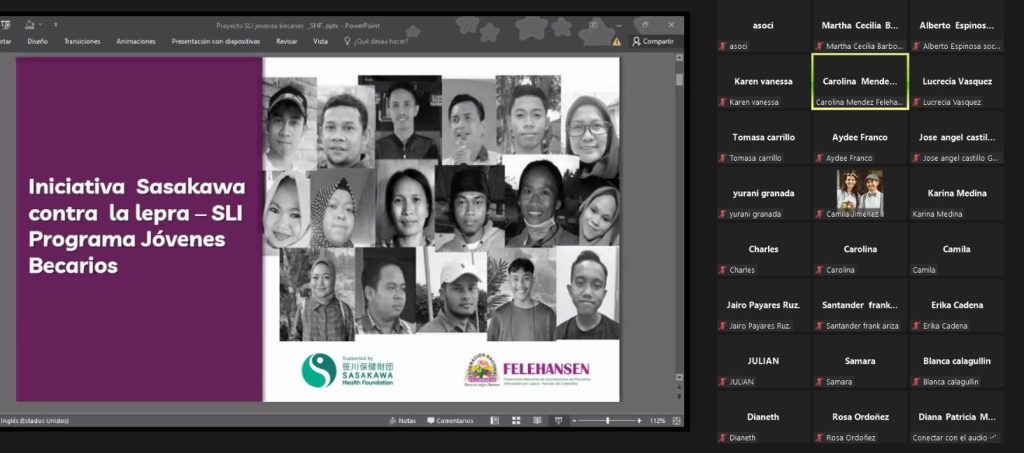Start Slide Show from status bar icon
Viewport: 1024px width, 453px height.
[x=559, y=421]
